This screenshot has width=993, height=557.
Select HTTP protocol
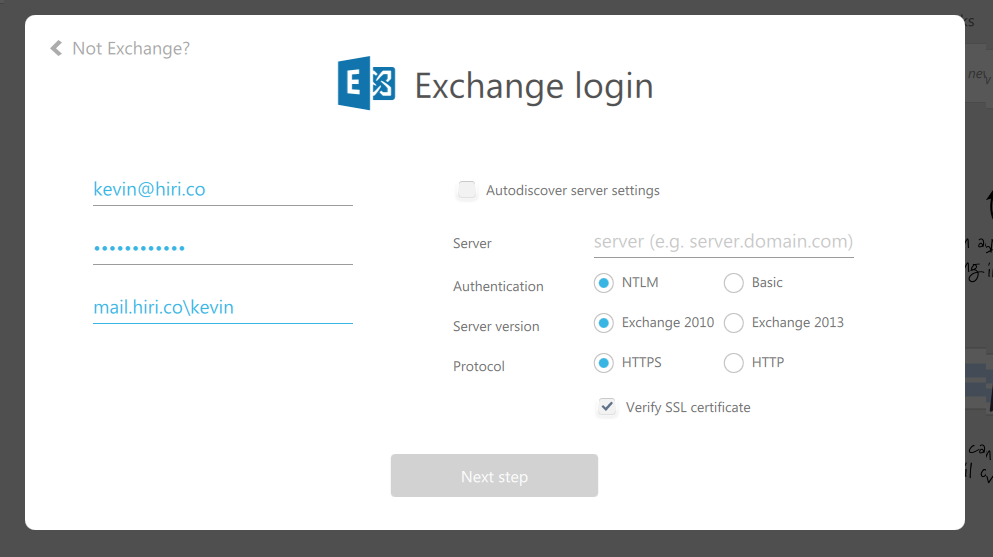pyautogui.click(x=733, y=363)
